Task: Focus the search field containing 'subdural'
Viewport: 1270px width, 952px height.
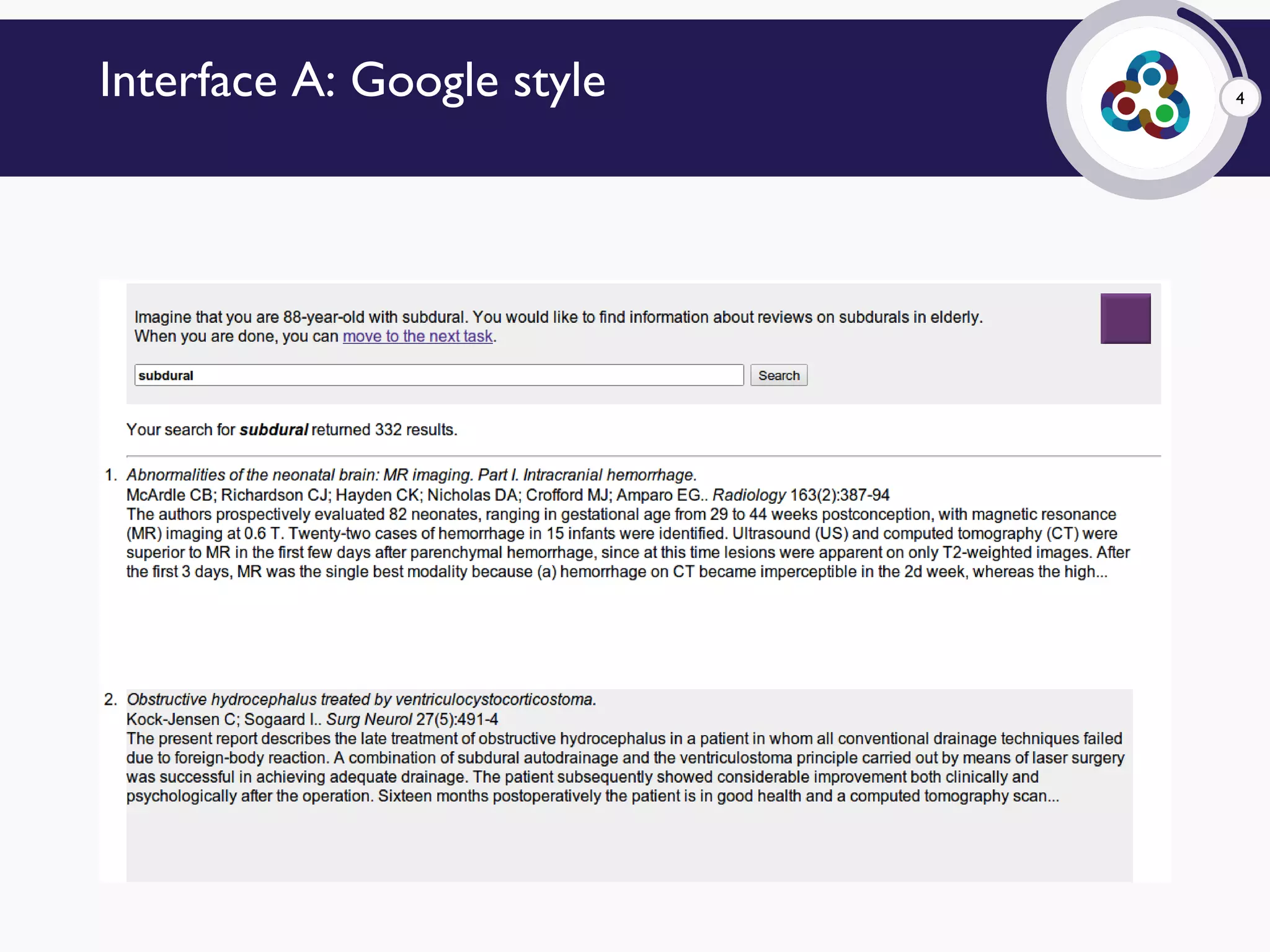Action: click(439, 375)
